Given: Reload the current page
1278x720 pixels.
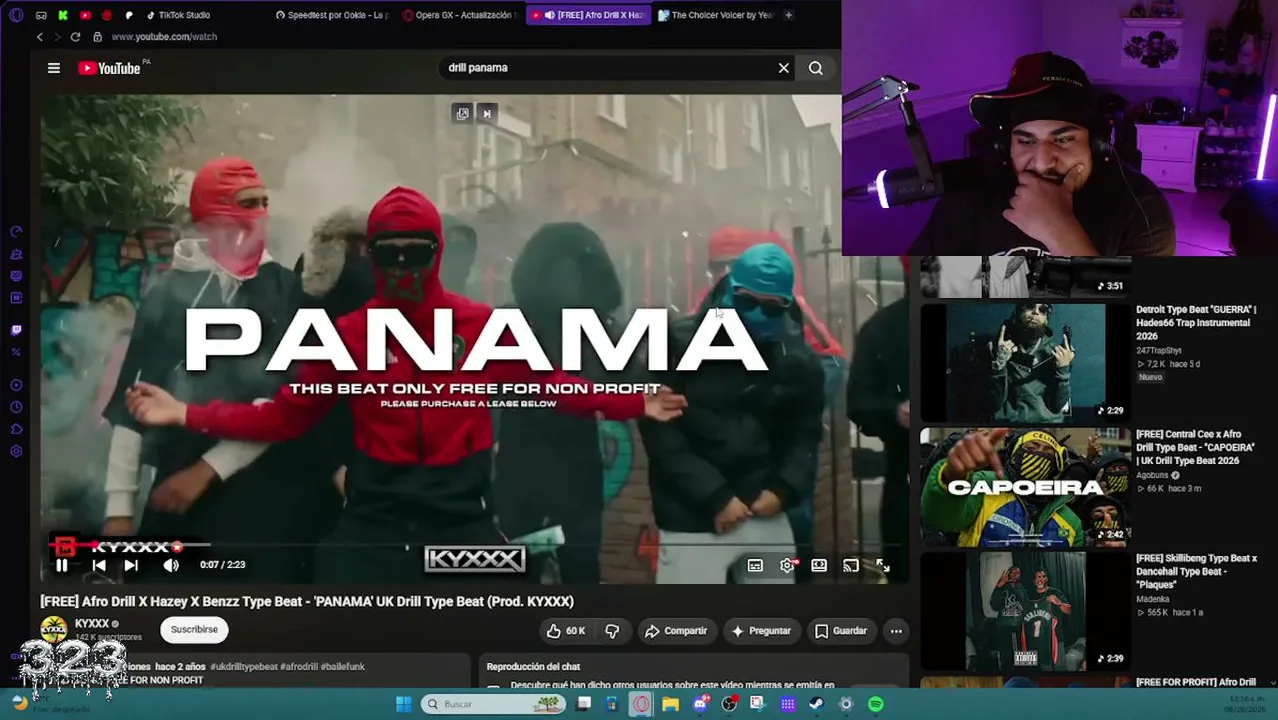Looking at the screenshot, I should 75,37.
